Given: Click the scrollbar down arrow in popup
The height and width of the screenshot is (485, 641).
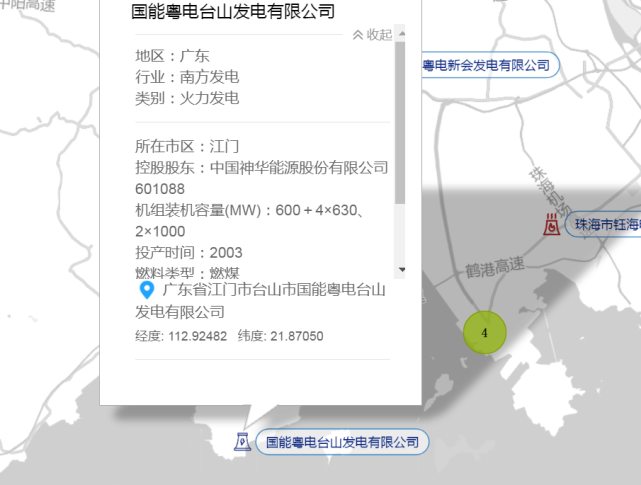Looking at the screenshot, I should [402, 269].
